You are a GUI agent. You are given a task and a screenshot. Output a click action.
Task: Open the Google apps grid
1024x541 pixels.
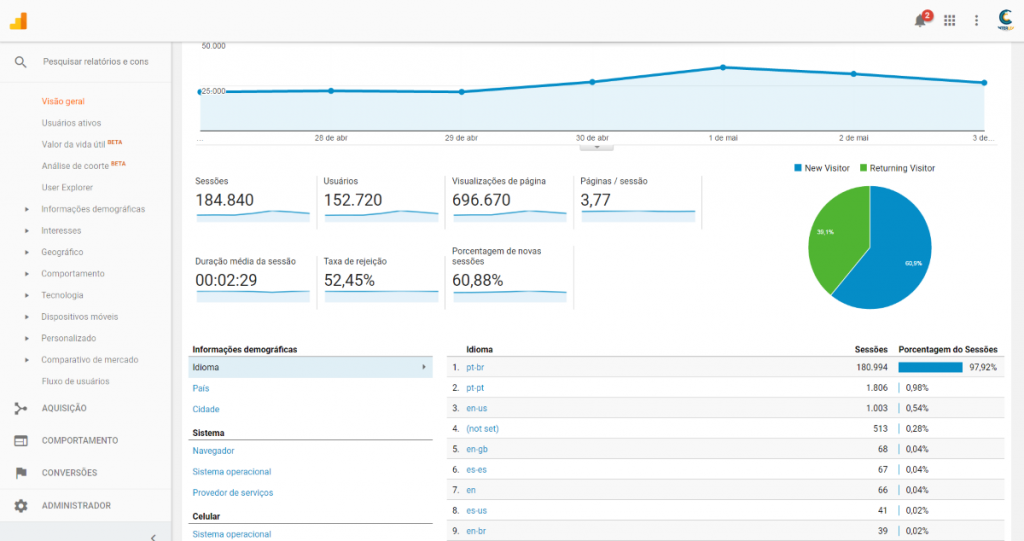click(x=949, y=20)
